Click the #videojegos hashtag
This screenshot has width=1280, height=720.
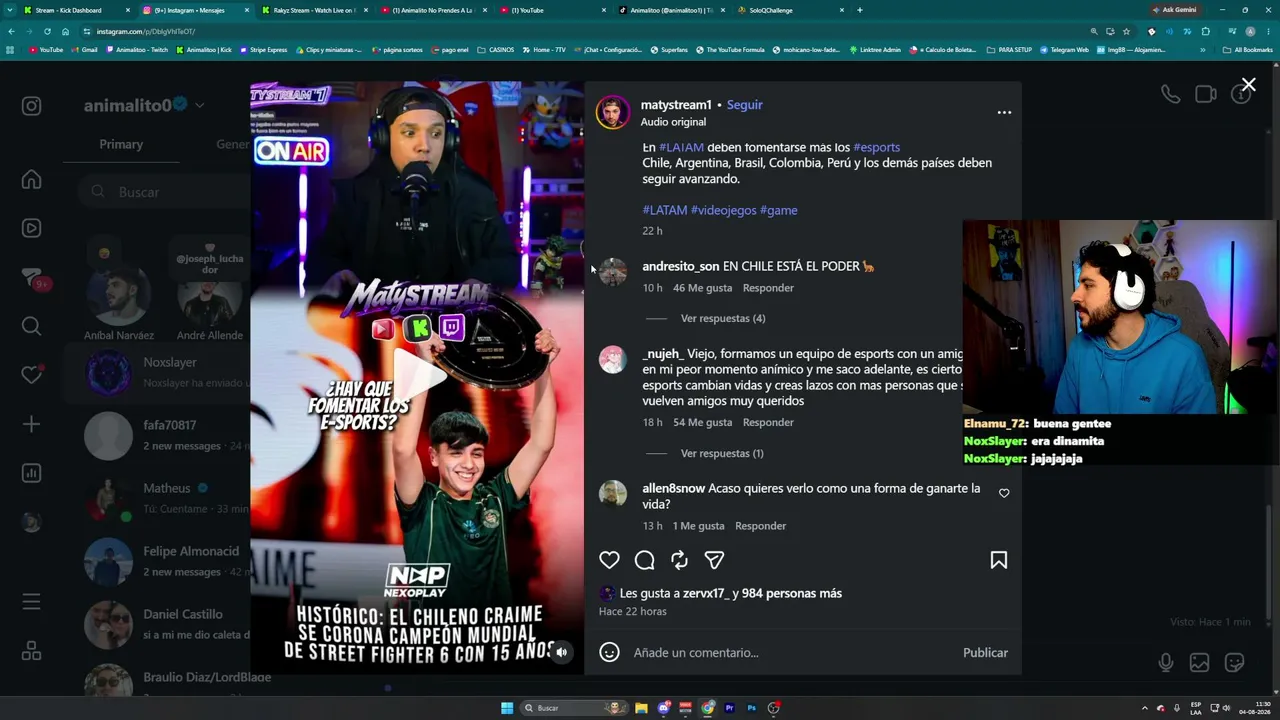723,210
